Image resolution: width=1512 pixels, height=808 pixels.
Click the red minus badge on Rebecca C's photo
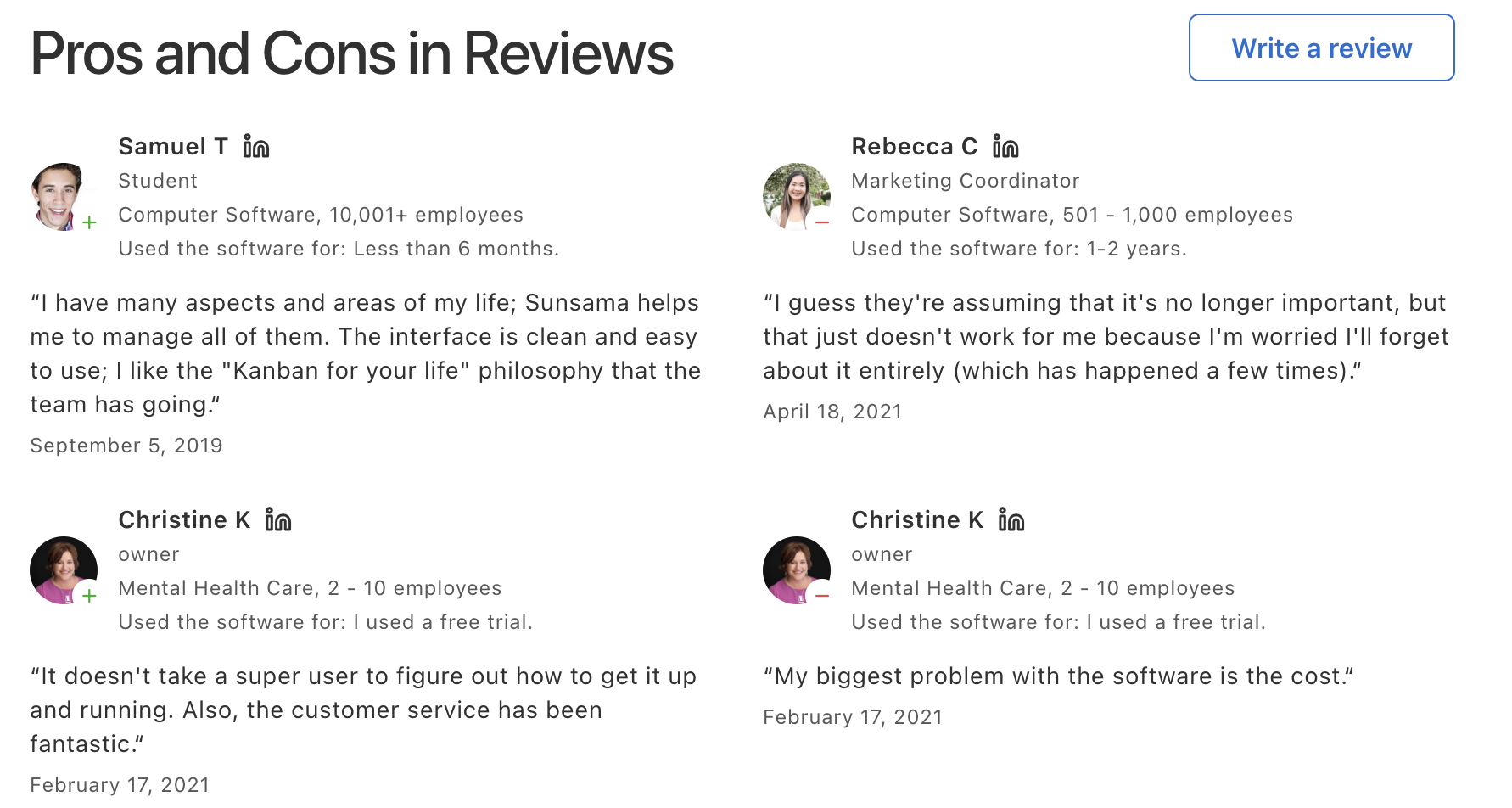[x=821, y=222]
